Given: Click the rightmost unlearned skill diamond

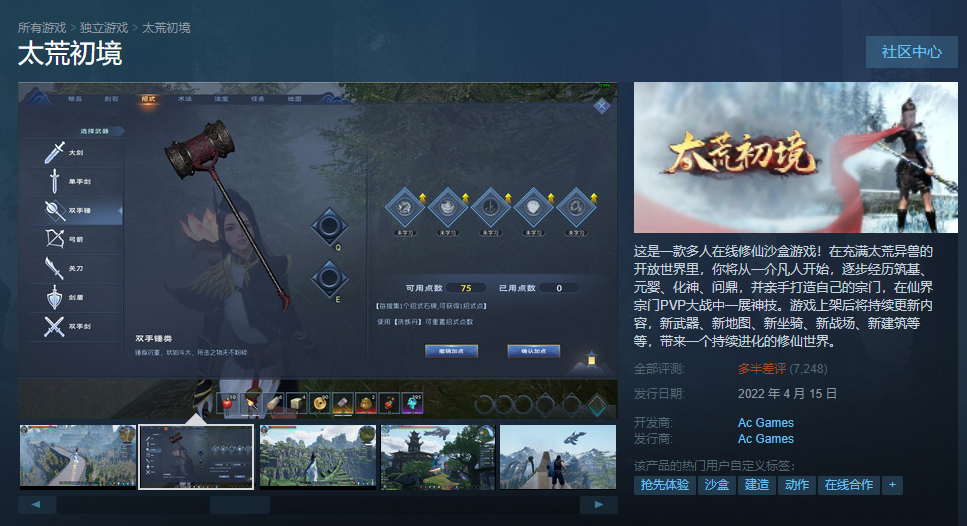Looking at the screenshot, I should pyautogui.click(x=576, y=207).
